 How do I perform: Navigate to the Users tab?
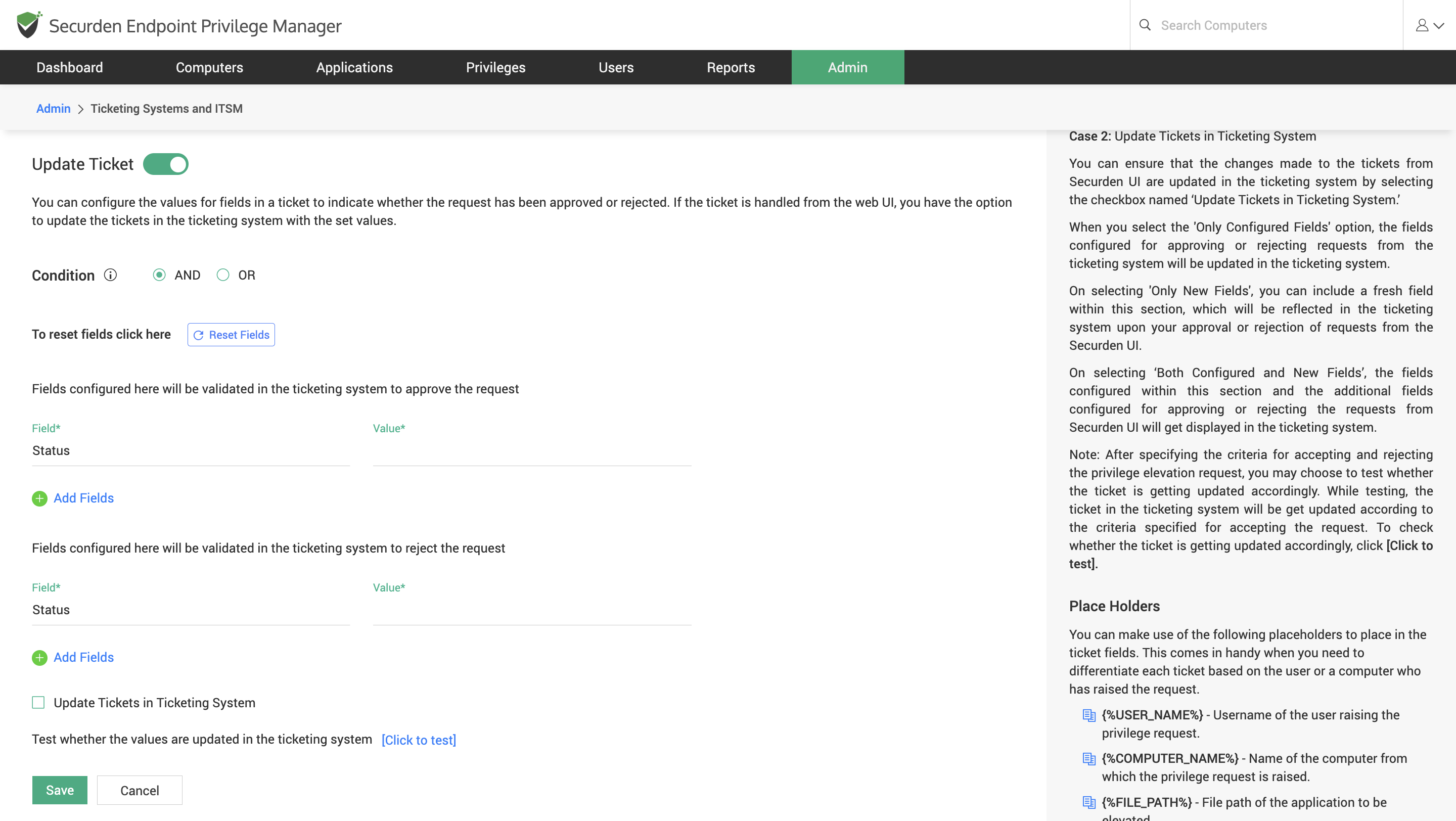coord(616,67)
